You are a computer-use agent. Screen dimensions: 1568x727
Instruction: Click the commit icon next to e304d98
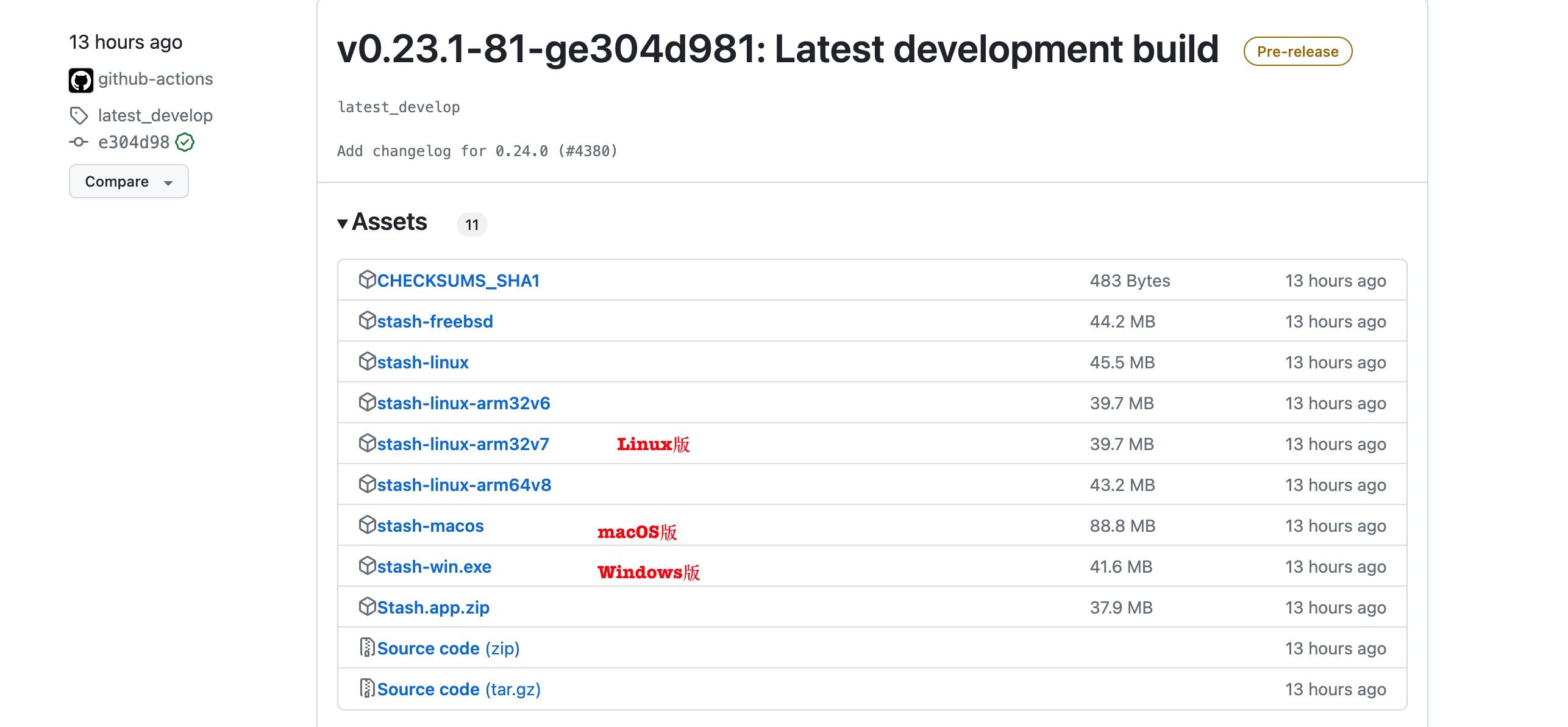tap(79, 142)
